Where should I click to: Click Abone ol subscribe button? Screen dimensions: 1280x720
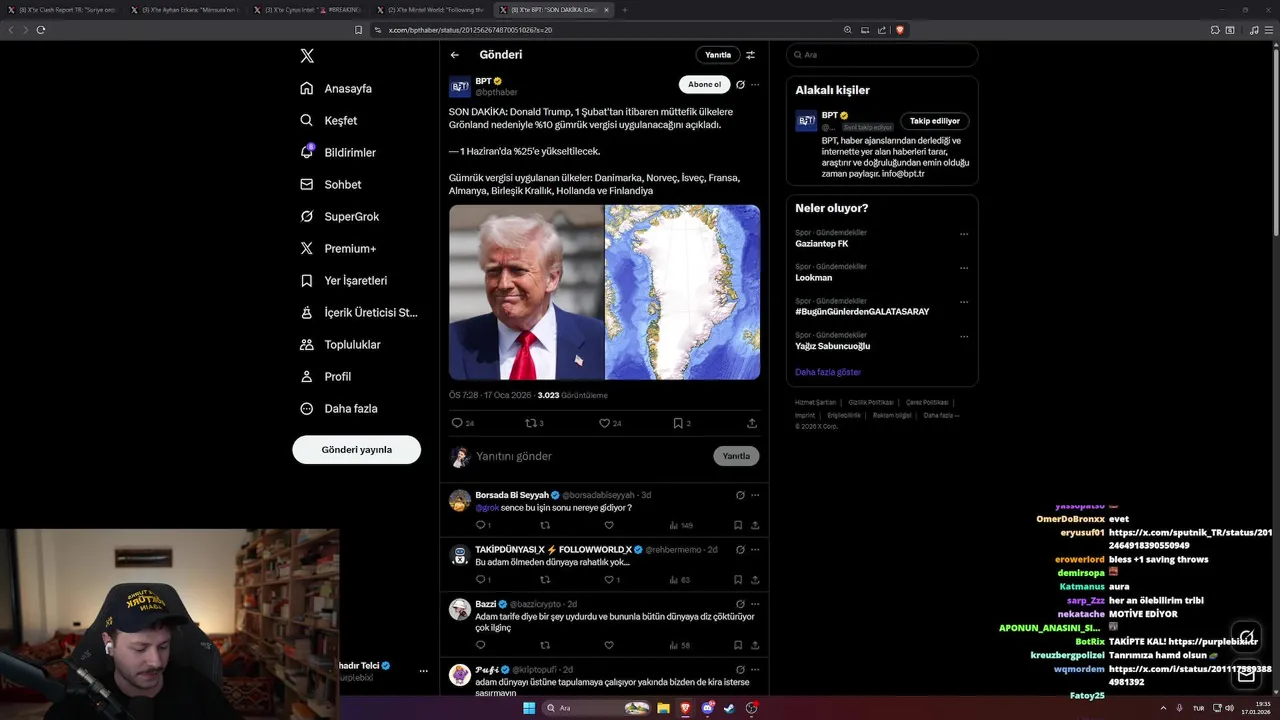tap(704, 85)
